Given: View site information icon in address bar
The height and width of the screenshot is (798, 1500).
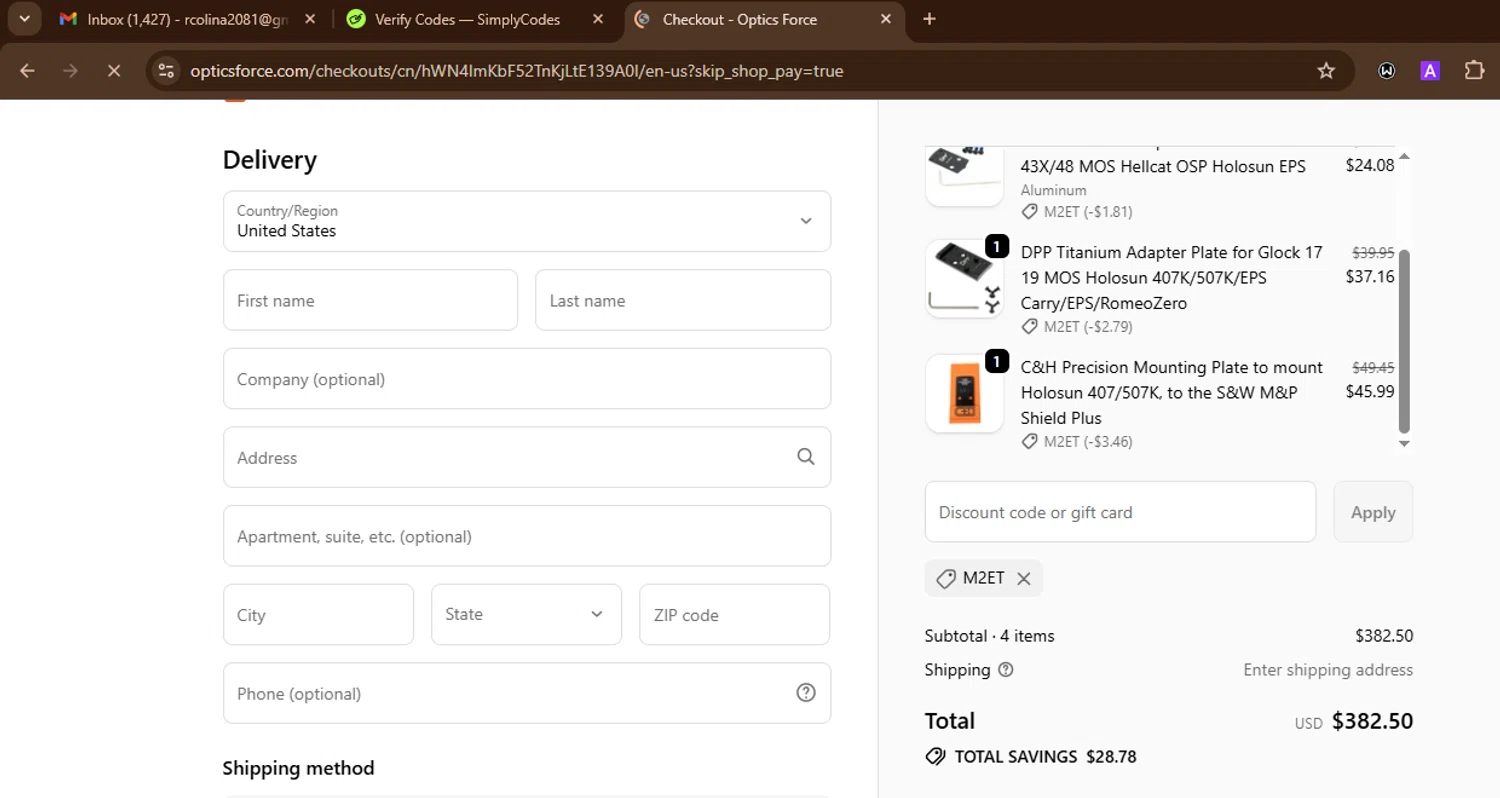Looking at the screenshot, I should click(167, 71).
